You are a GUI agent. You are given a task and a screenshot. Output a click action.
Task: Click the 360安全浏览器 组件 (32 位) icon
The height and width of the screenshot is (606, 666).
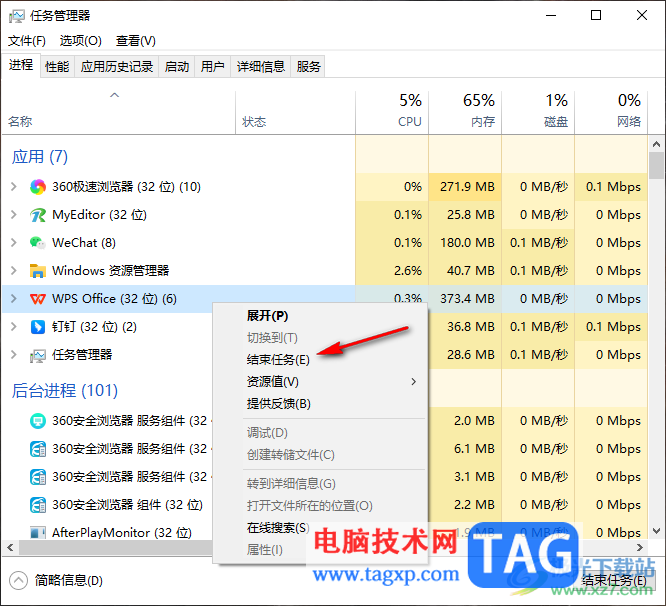coord(38,505)
